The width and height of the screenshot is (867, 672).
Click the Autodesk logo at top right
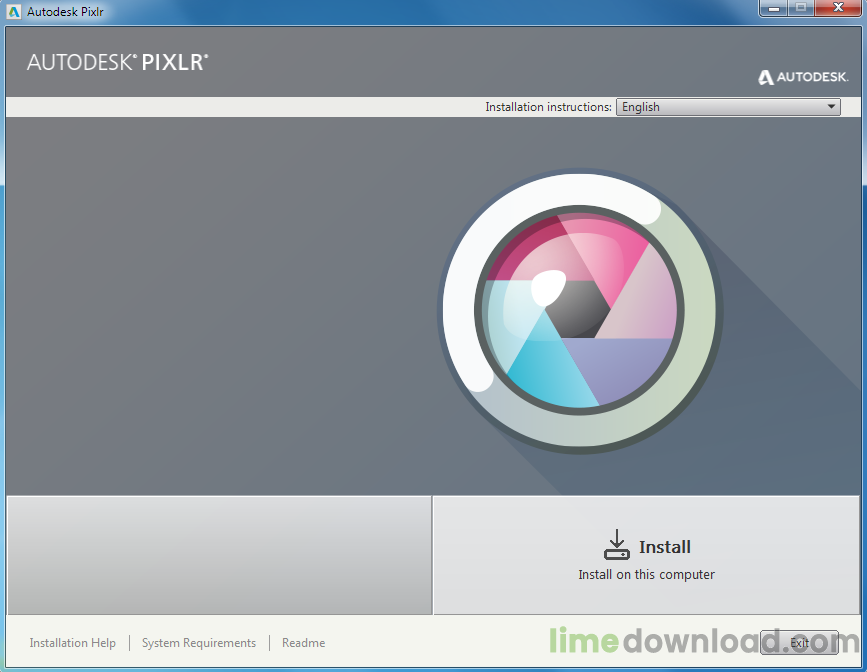click(803, 77)
